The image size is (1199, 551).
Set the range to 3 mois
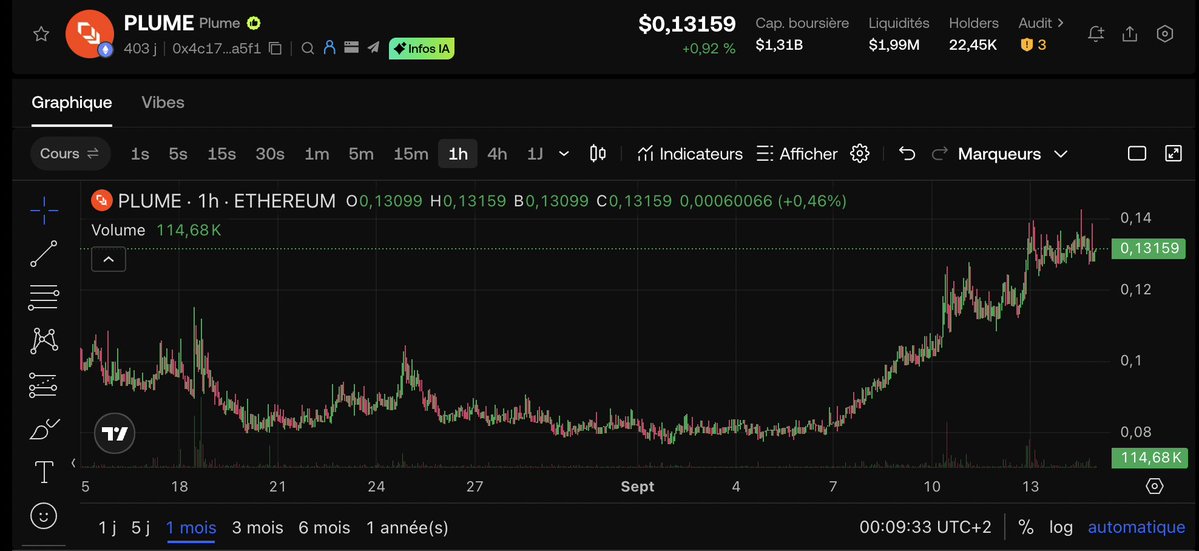pyautogui.click(x=258, y=528)
